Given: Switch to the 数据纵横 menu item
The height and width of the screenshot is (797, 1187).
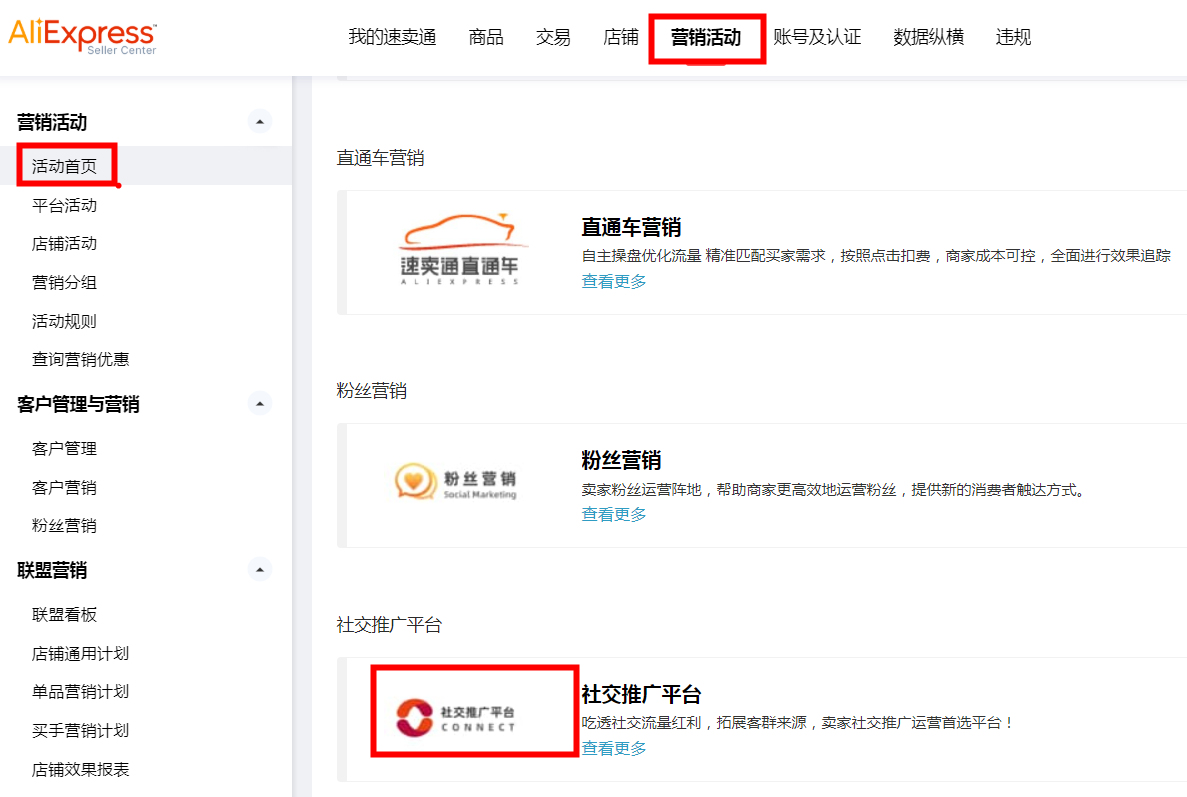Looking at the screenshot, I should [x=928, y=36].
